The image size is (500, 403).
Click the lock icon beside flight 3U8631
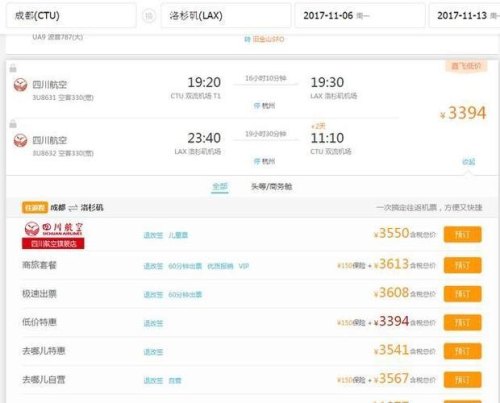pos(13,68)
